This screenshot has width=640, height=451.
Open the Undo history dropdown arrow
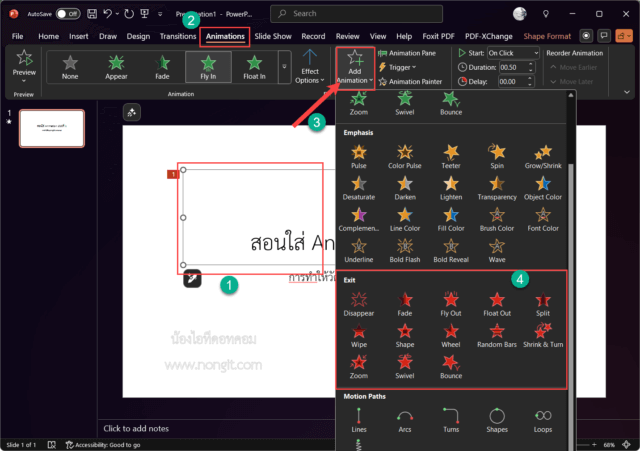pyautogui.click(x=117, y=14)
